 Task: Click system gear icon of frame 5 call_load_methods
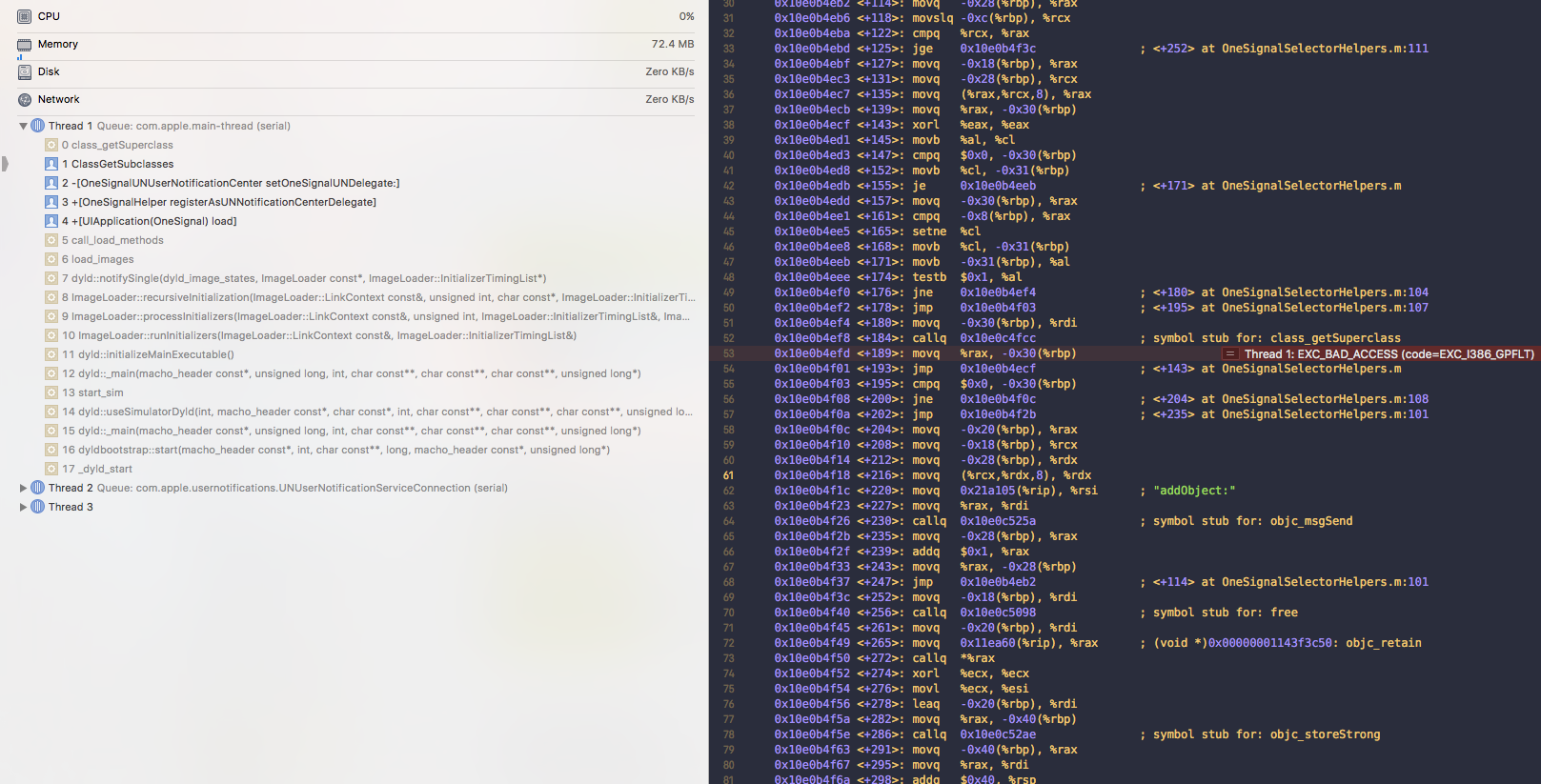51,240
